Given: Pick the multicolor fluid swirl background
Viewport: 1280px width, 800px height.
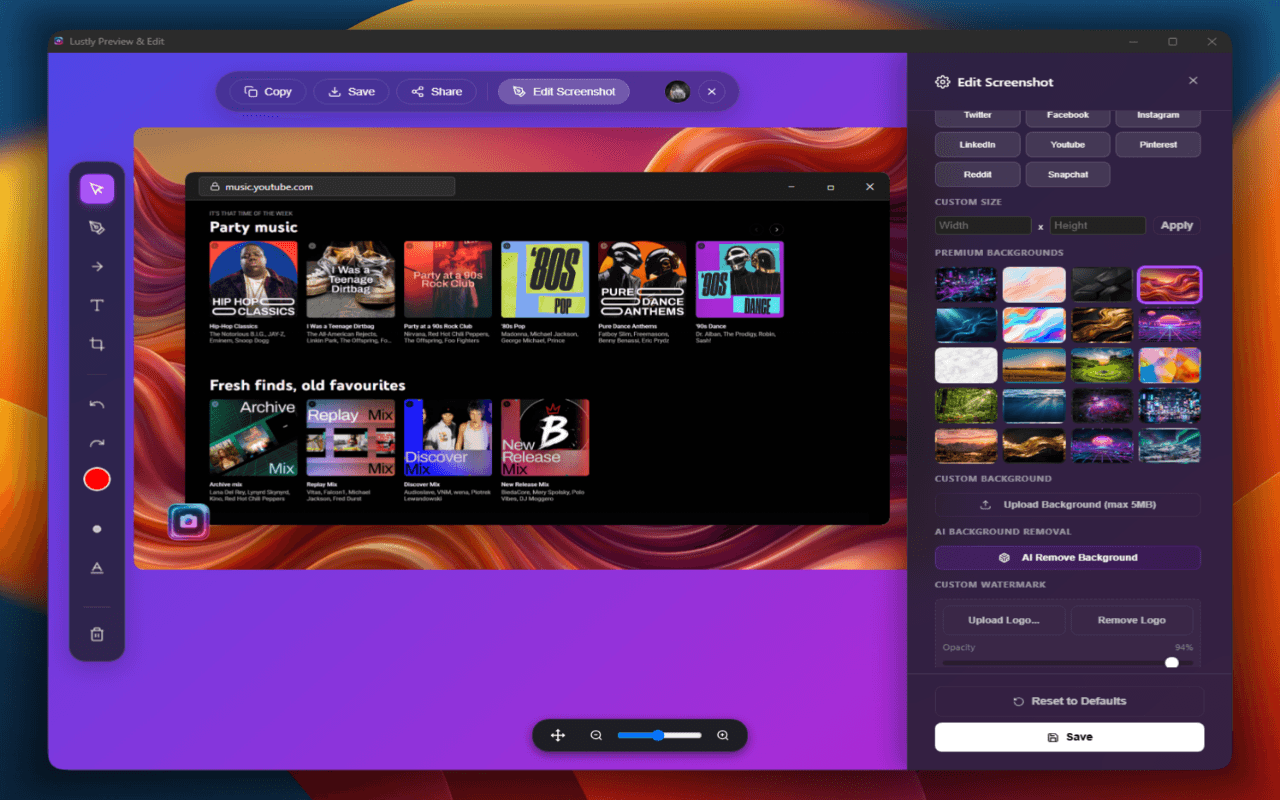Looking at the screenshot, I should (1034, 325).
